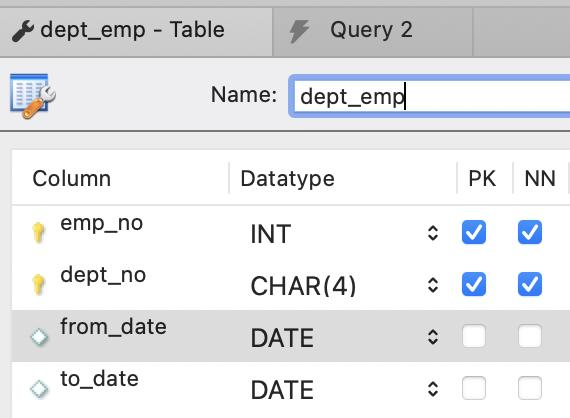Uncheck NN for dept_no
This screenshot has width=570, height=418.
pyautogui.click(x=530, y=284)
